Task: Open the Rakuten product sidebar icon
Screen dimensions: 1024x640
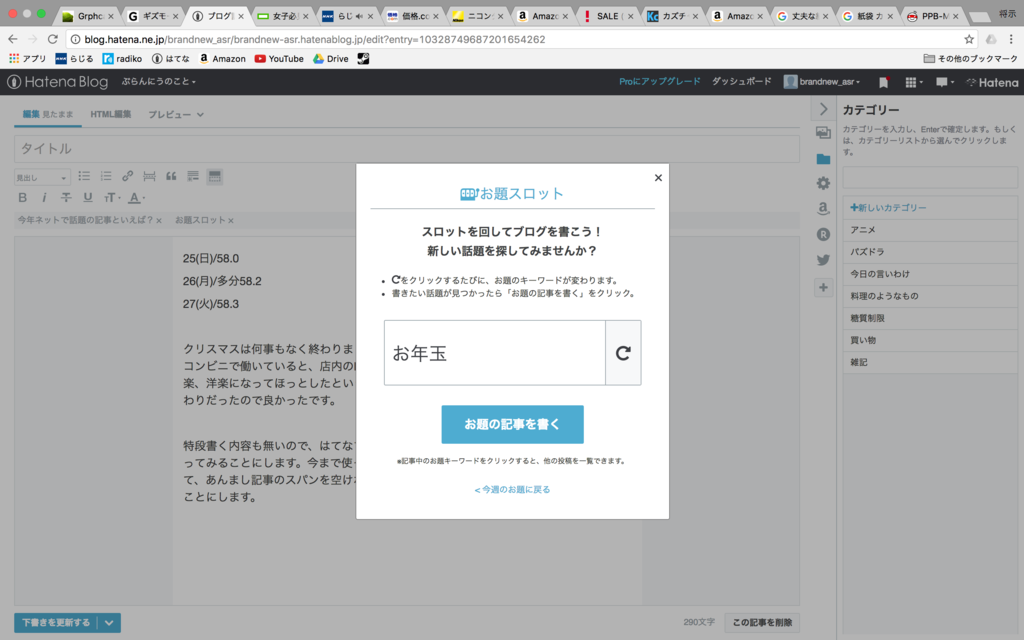Action: tap(823, 234)
